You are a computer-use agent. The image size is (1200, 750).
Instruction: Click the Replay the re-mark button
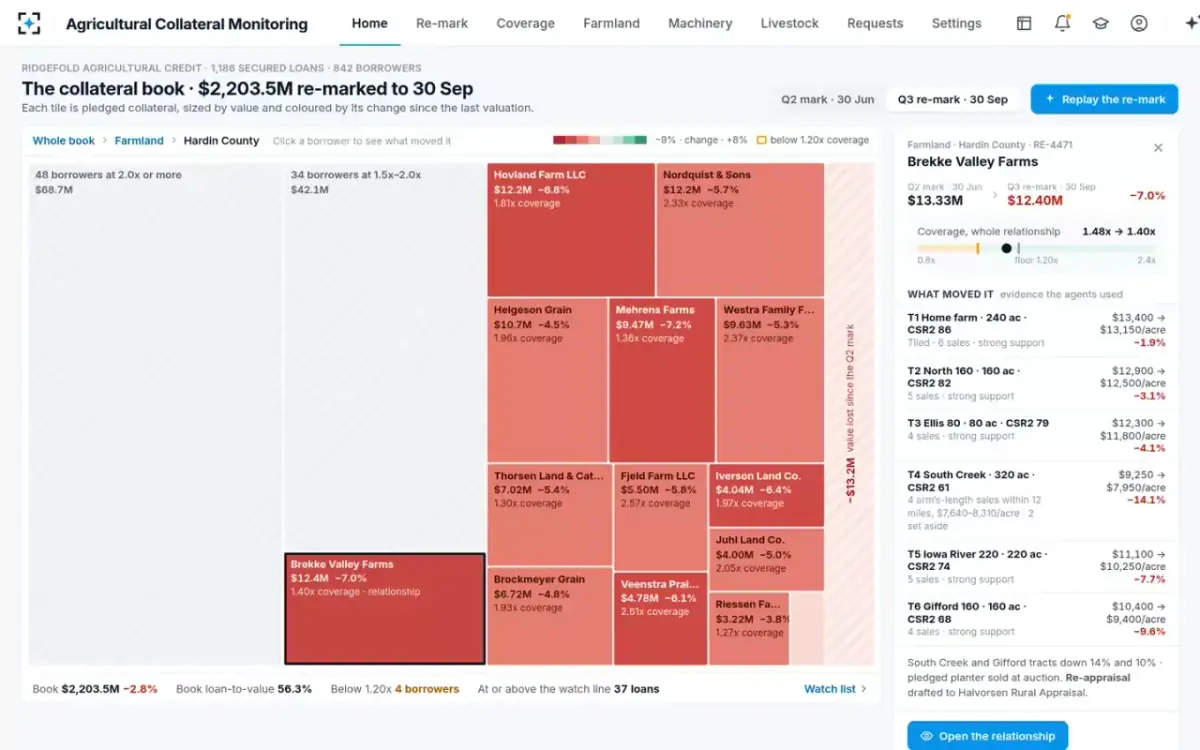coord(1104,99)
